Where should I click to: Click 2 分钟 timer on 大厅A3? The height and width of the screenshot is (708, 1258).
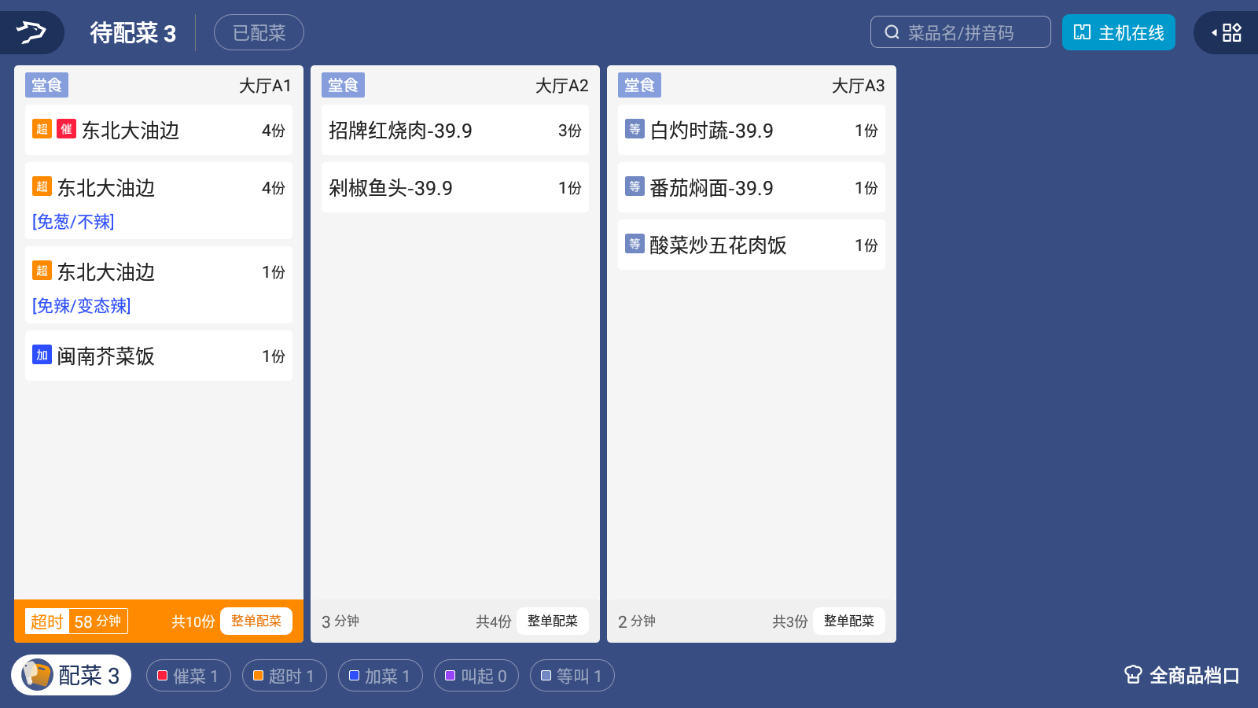(637, 622)
